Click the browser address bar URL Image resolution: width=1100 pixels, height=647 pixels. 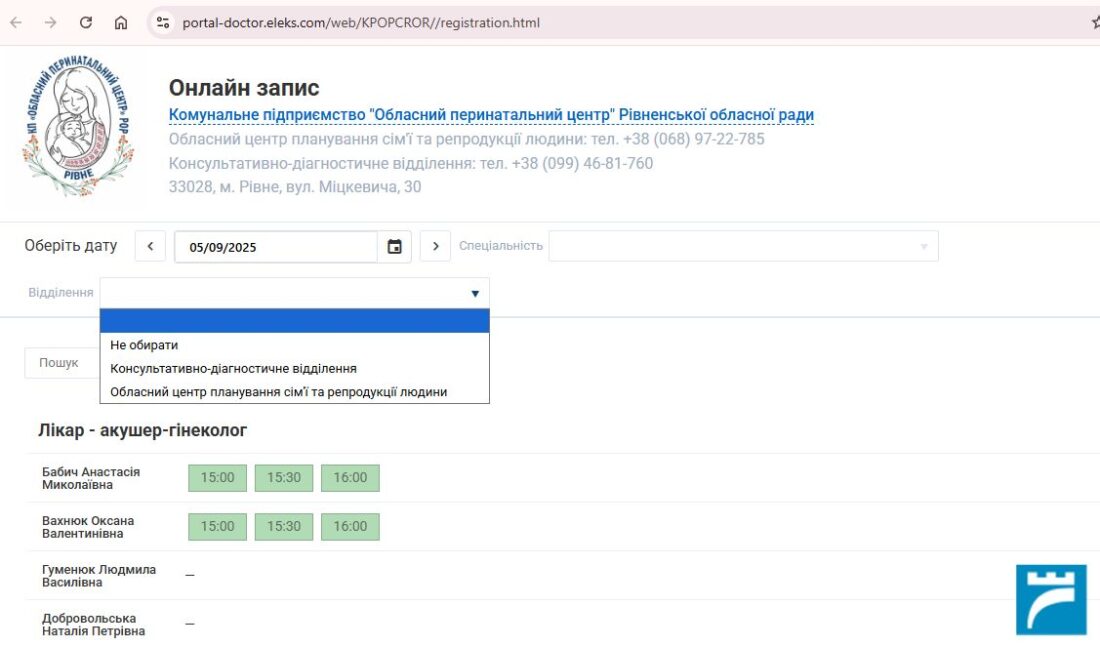tap(360, 22)
